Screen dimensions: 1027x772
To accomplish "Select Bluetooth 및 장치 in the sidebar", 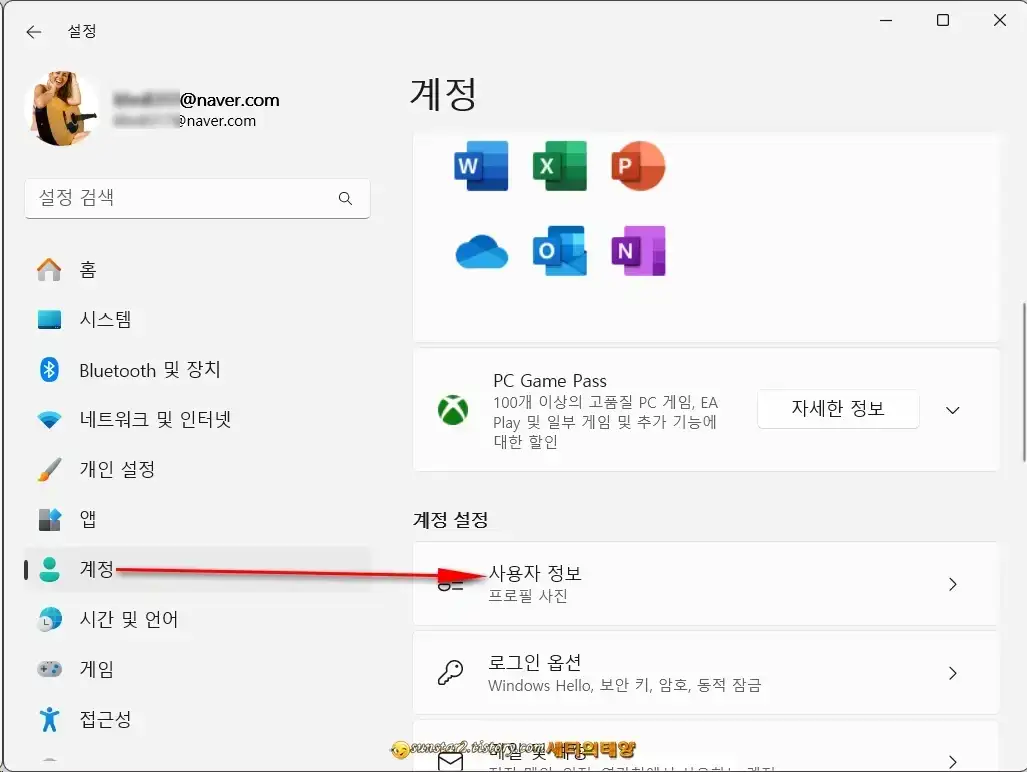I will click(150, 369).
